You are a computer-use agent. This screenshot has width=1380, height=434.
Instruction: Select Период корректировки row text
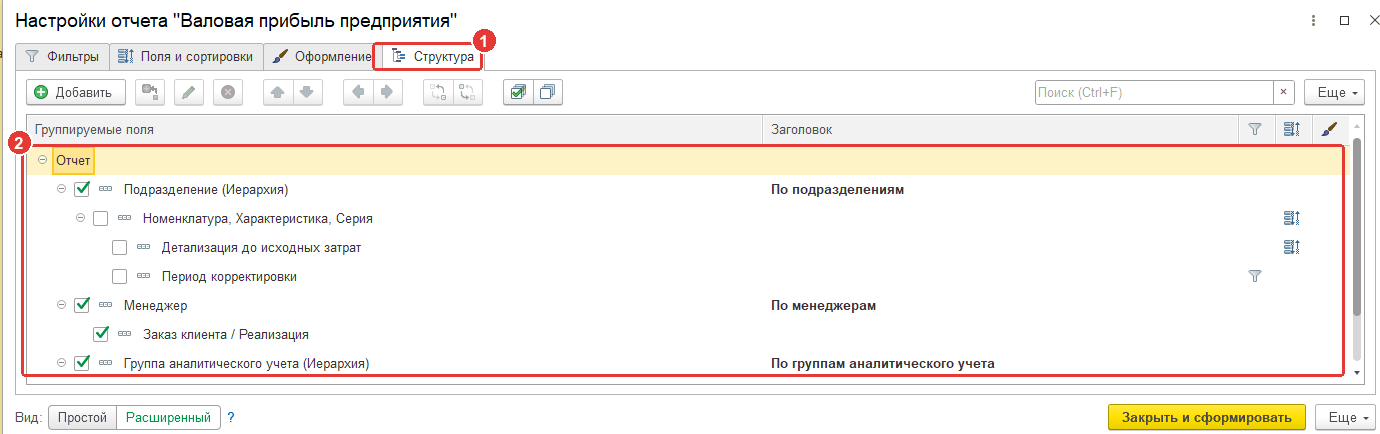[x=229, y=276]
